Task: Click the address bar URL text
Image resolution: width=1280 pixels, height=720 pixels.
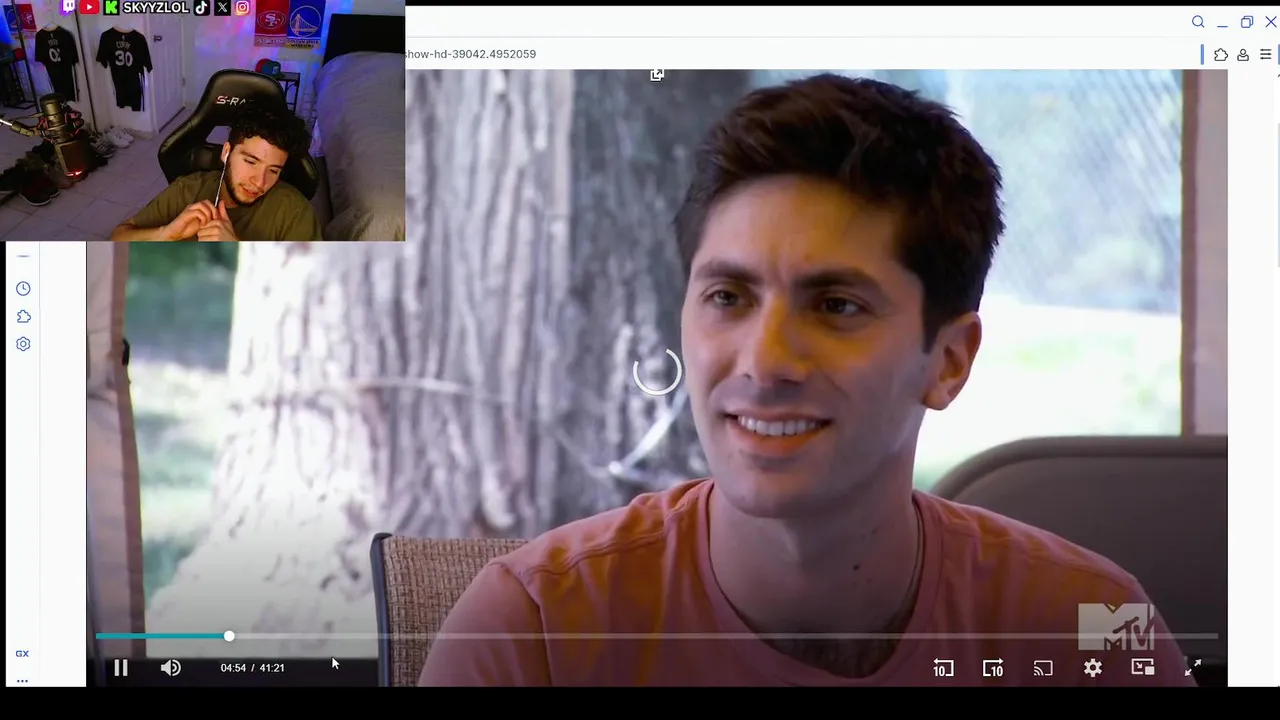Action: (x=471, y=54)
